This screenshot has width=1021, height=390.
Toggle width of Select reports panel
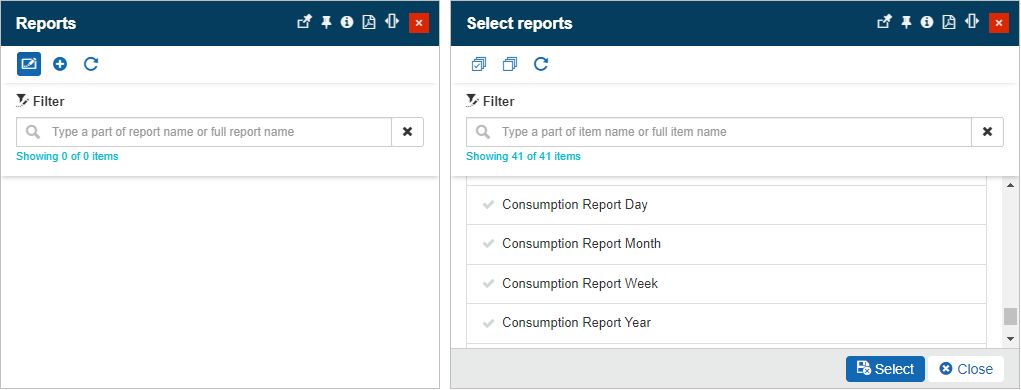point(972,21)
